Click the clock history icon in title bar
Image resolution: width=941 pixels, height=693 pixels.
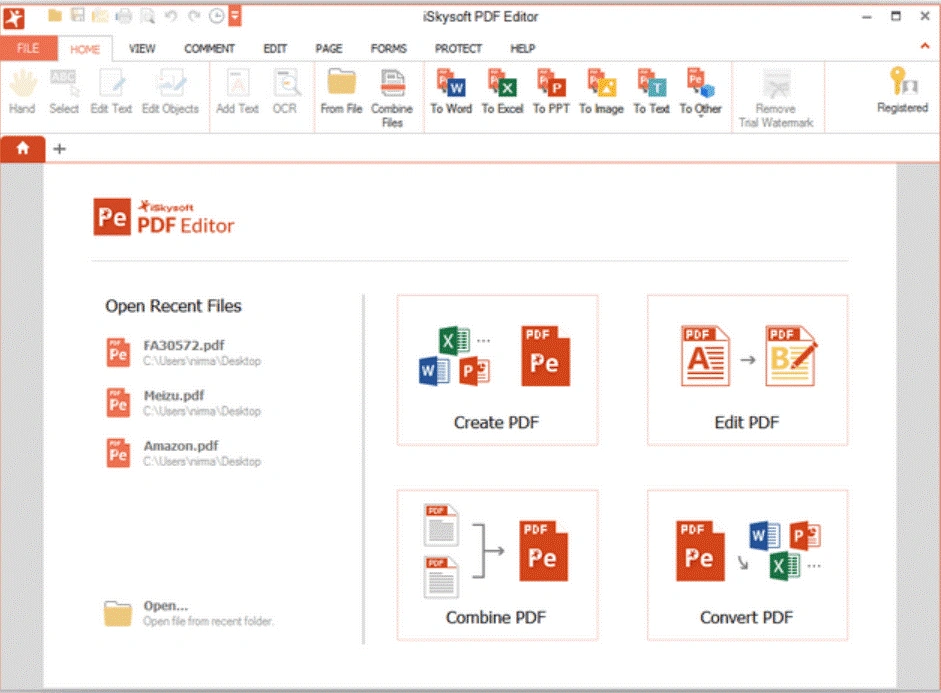(216, 16)
